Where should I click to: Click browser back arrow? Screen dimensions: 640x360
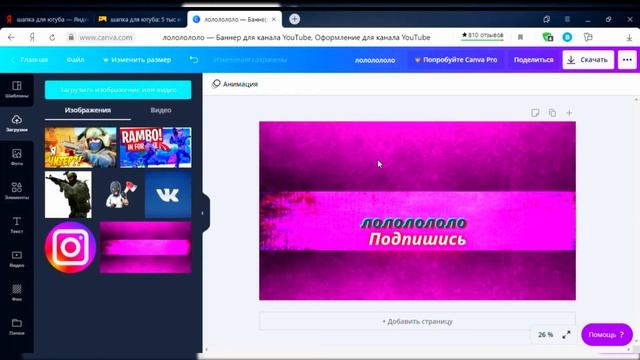point(11,37)
